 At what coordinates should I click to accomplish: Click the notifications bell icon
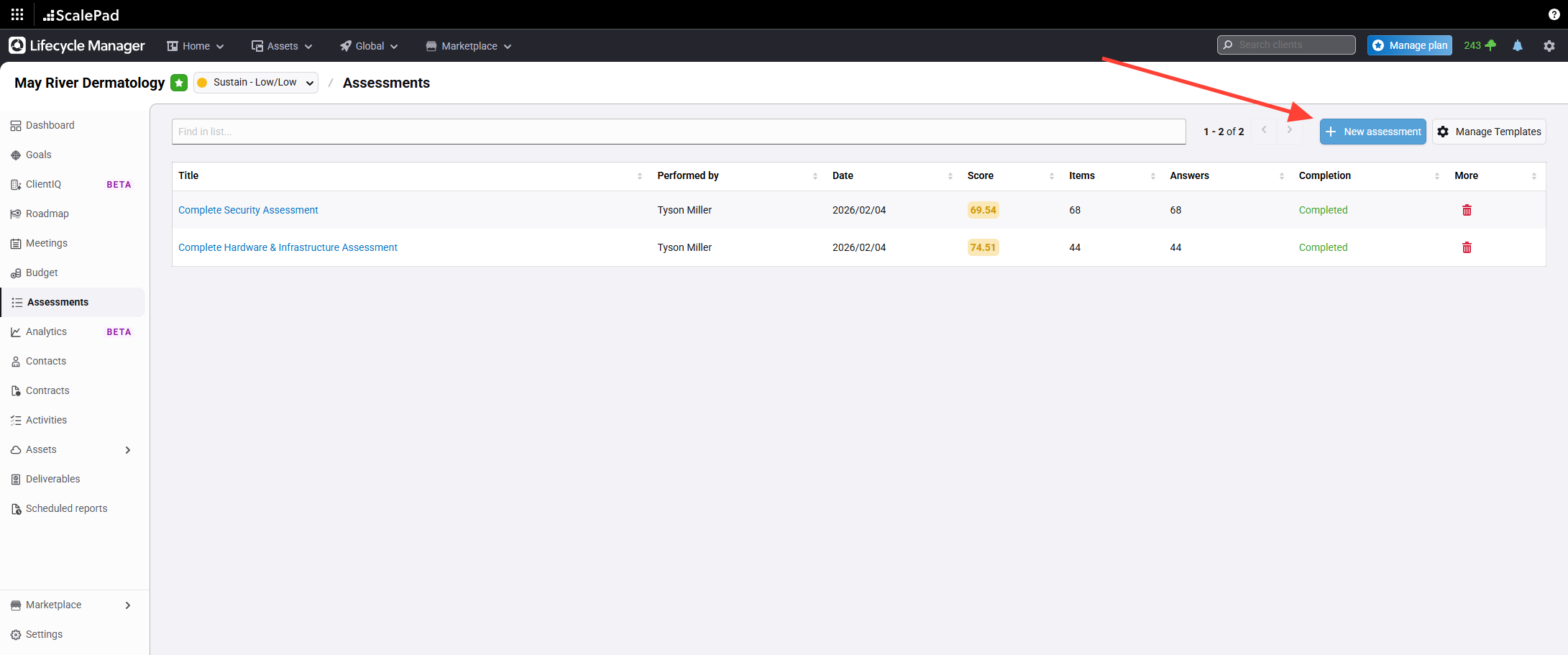[1517, 46]
